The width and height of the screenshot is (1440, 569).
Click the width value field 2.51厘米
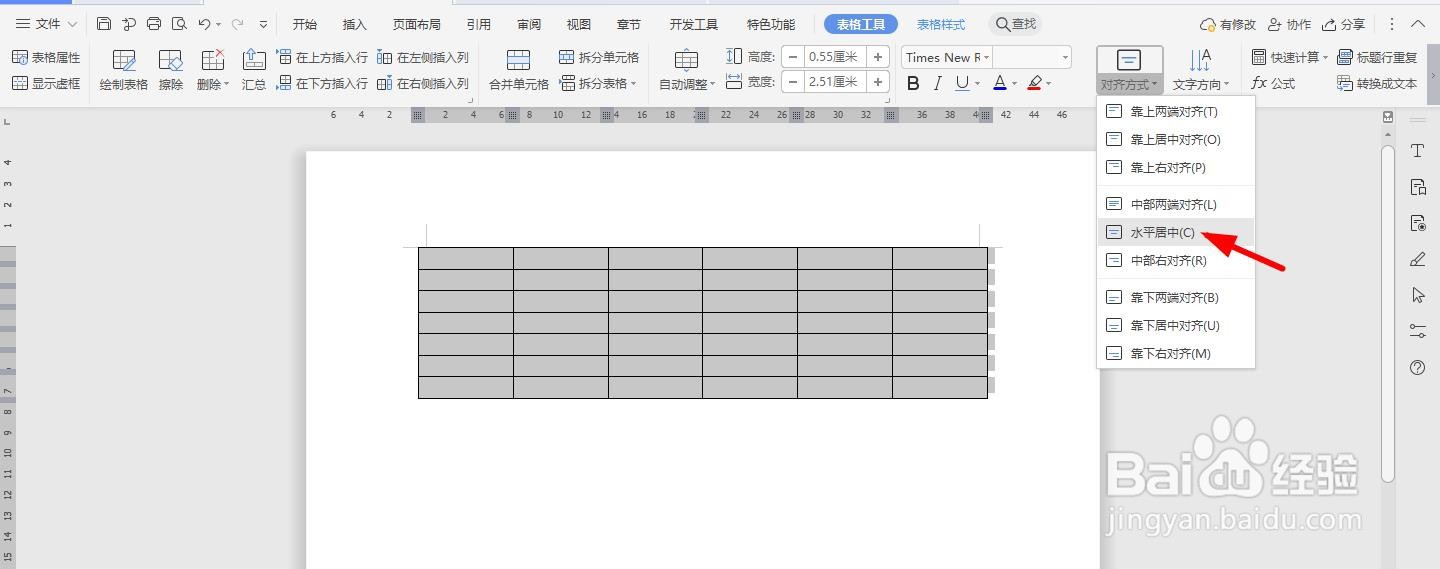pos(834,82)
